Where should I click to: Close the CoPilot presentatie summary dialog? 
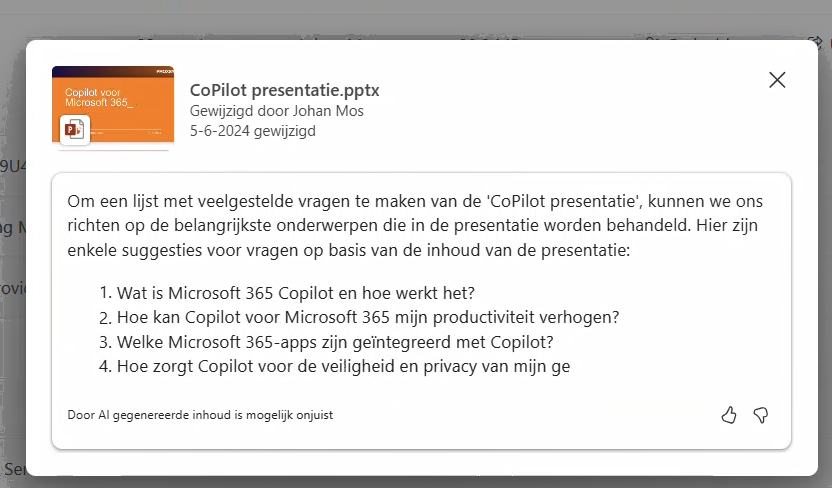[x=777, y=80]
